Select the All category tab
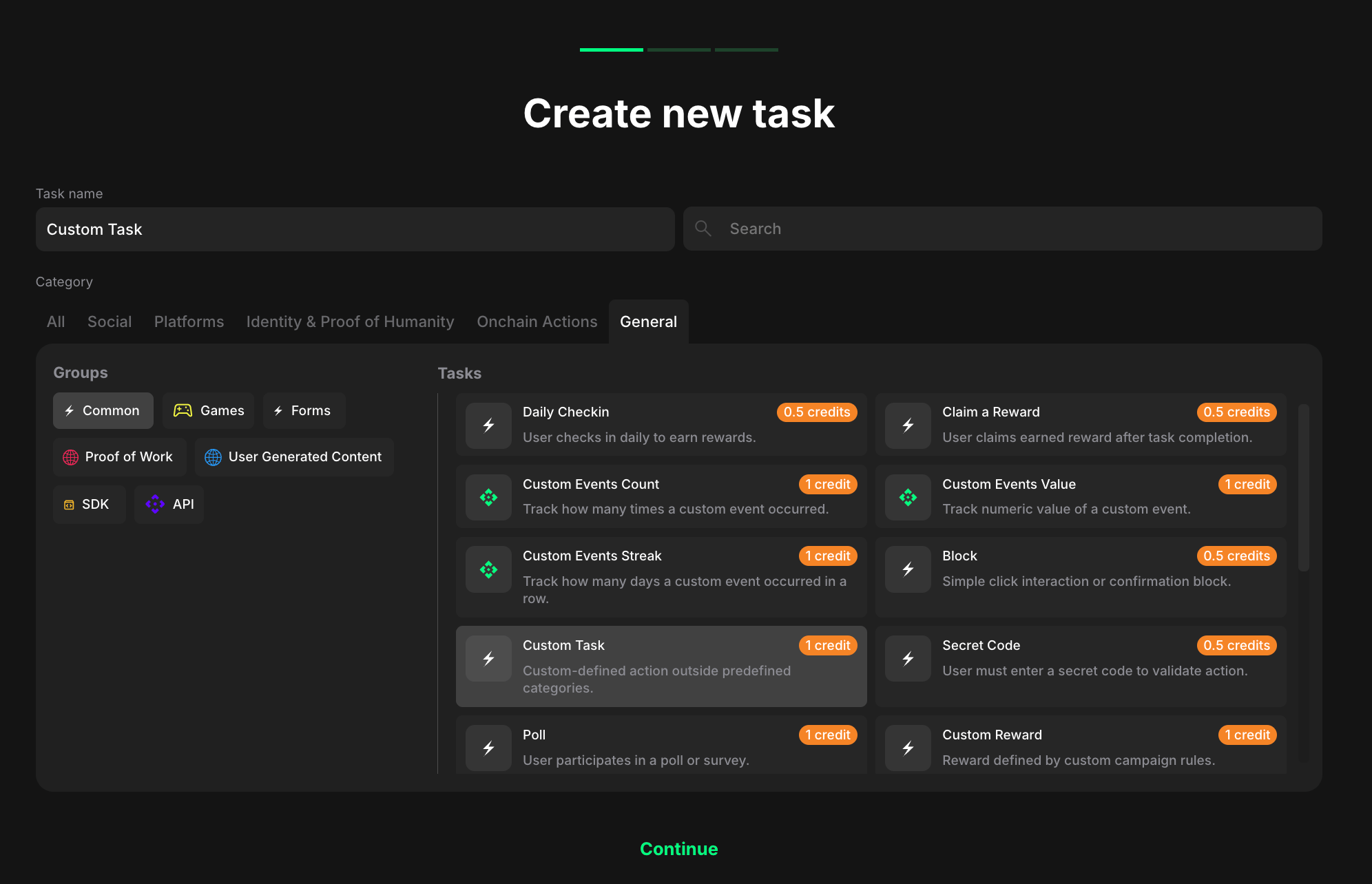 click(56, 322)
